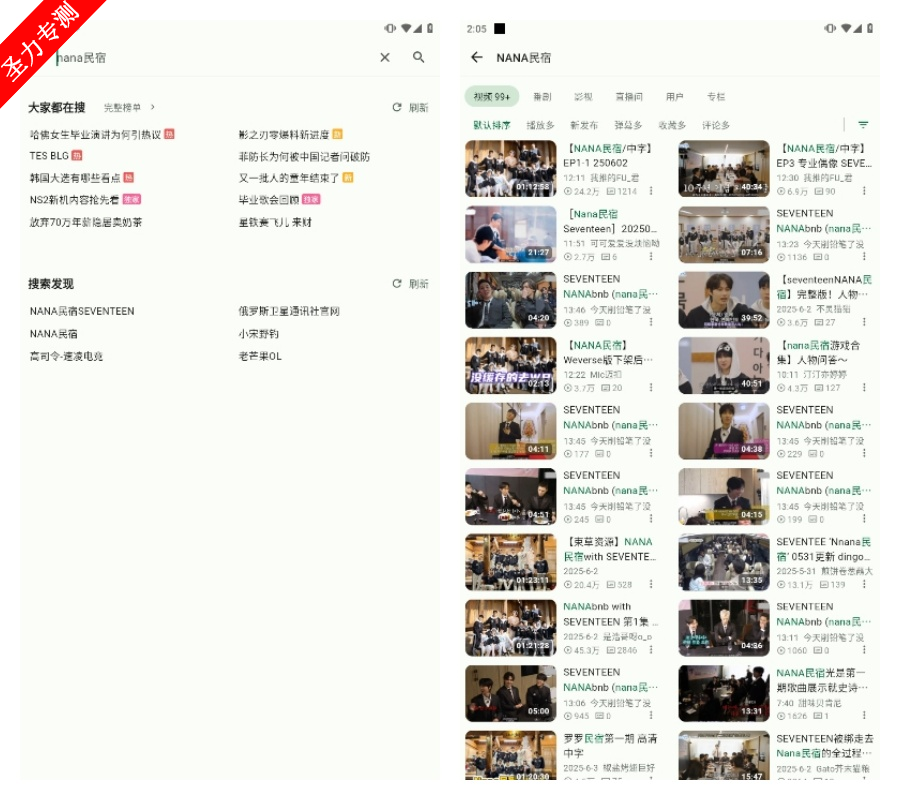Image resolution: width=900 pixels, height=800 pixels.
Task: Search trending topic 又一批人的童年结束了
Action: point(289,178)
